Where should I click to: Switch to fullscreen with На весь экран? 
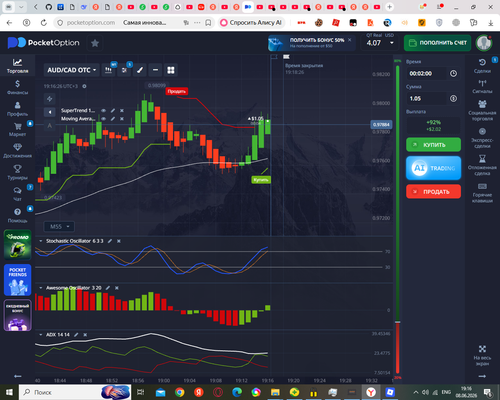tap(482, 355)
